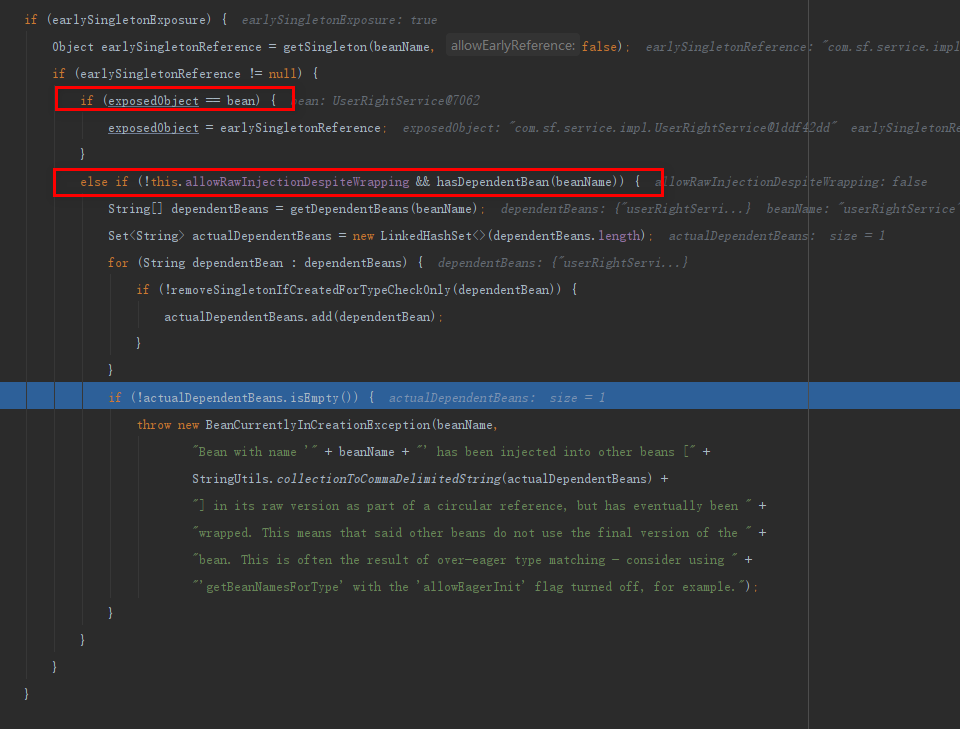
Task: Click the 'earlySingletonExposure: true' inline debug value
Action: (339, 20)
